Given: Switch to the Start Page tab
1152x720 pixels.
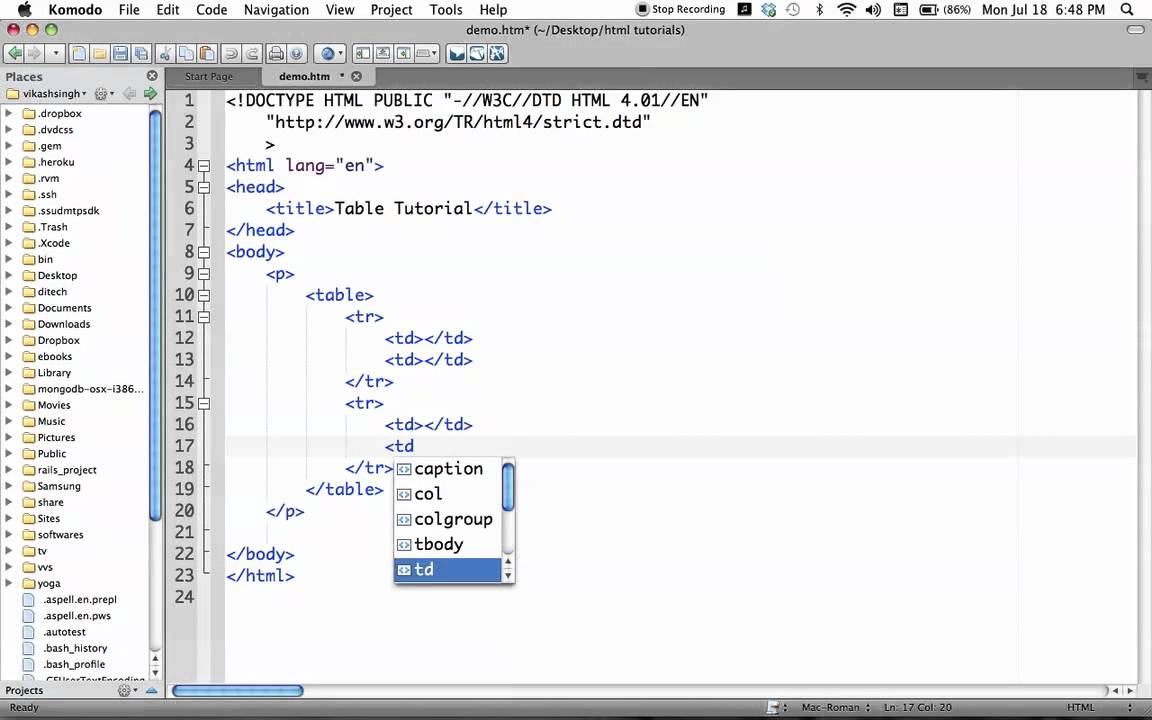Looking at the screenshot, I should [209, 76].
